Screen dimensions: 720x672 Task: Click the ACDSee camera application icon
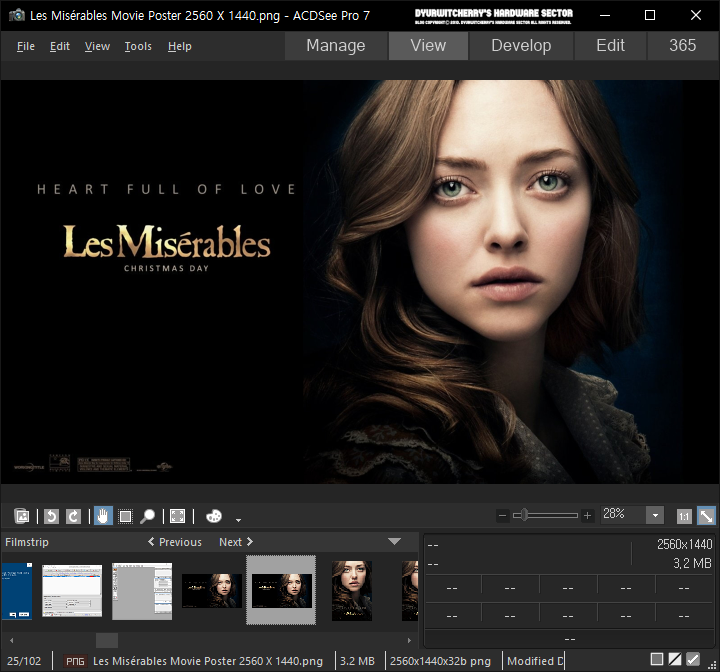tap(17, 15)
